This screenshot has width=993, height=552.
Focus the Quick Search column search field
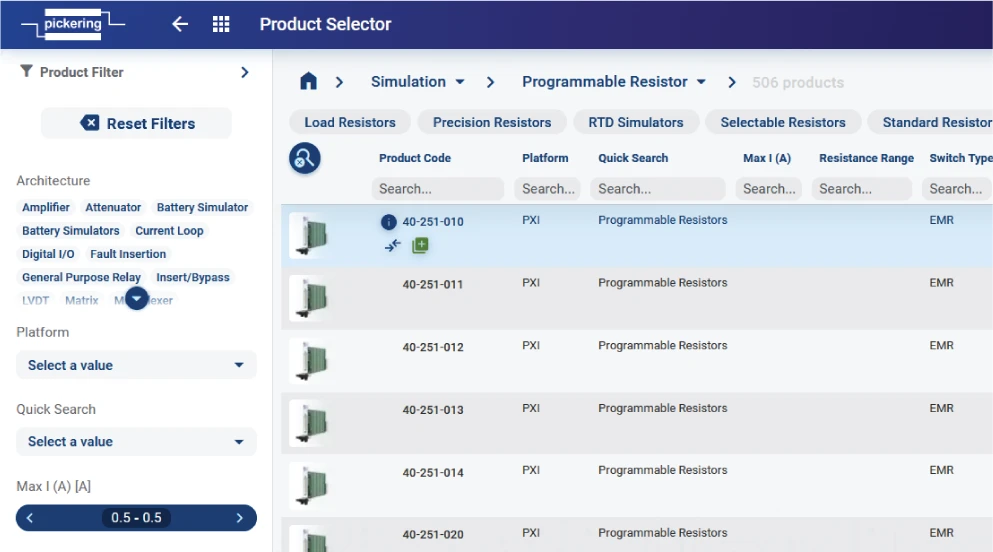(x=657, y=189)
